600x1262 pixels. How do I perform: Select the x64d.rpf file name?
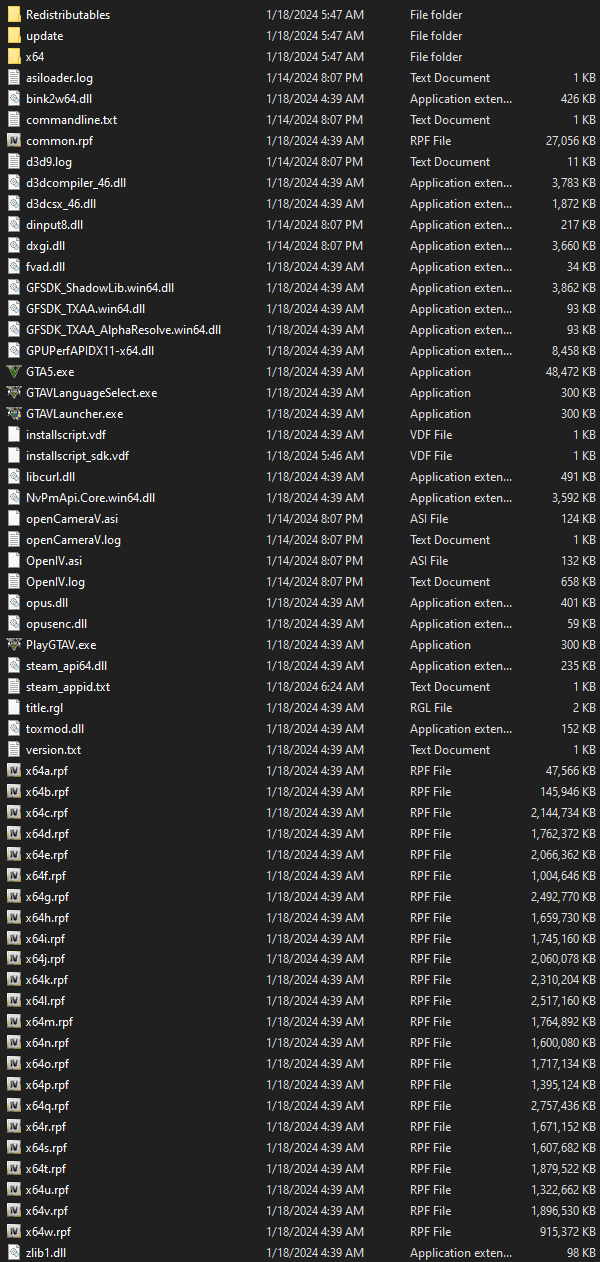(48, 834)
